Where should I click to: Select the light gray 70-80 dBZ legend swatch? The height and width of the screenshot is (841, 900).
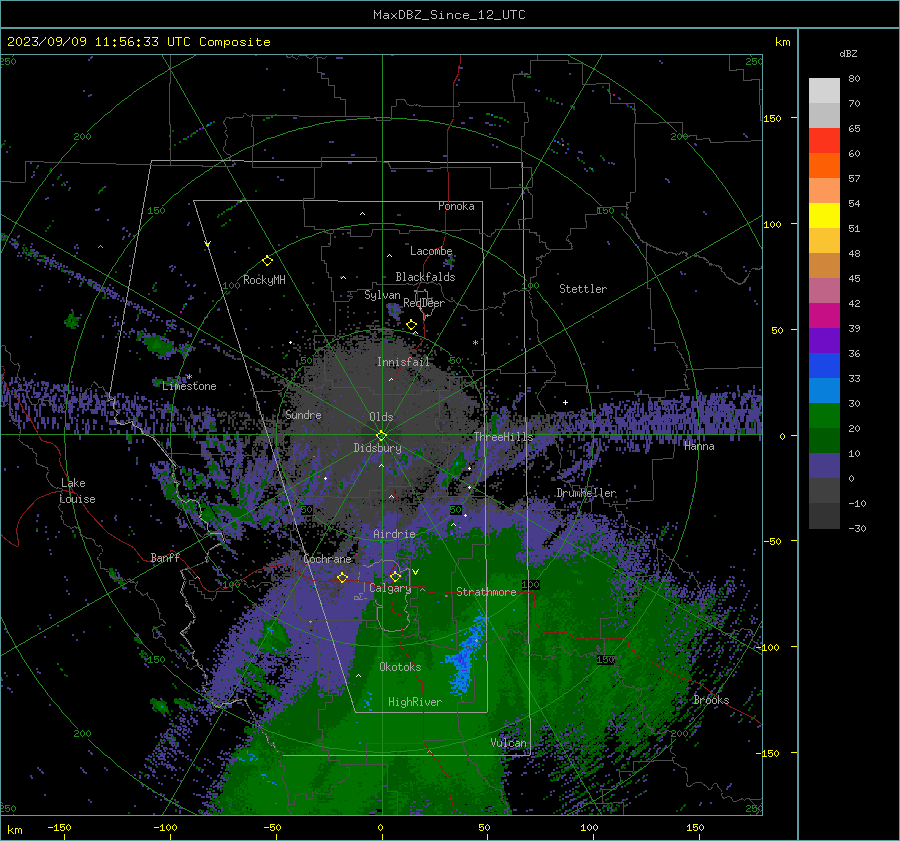coord(824,91)
